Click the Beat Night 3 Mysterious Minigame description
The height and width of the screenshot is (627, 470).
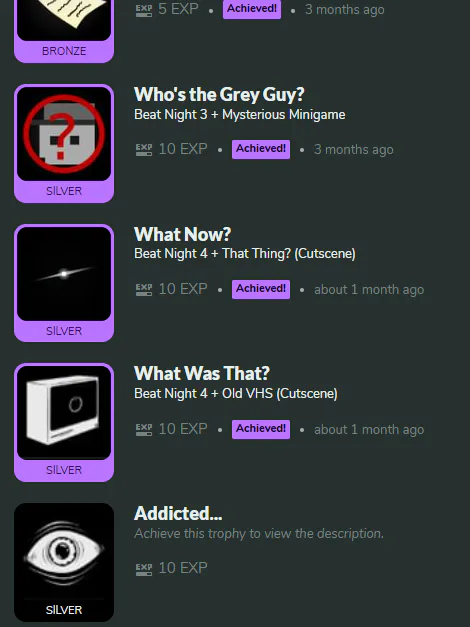click(x=240, y=115)
